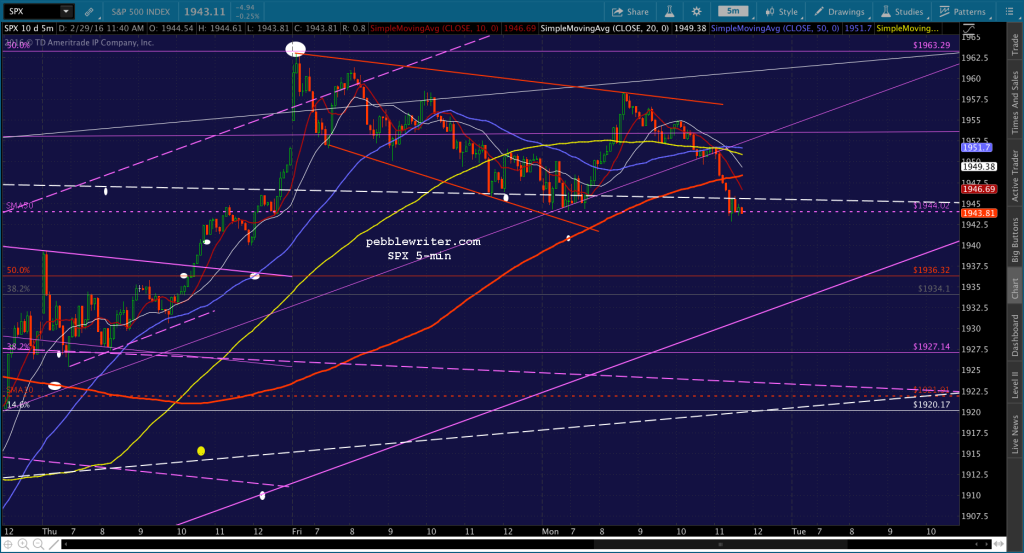Click the 1951.7 blue price bubble
Screen dimensions: 1024x553
976,148
